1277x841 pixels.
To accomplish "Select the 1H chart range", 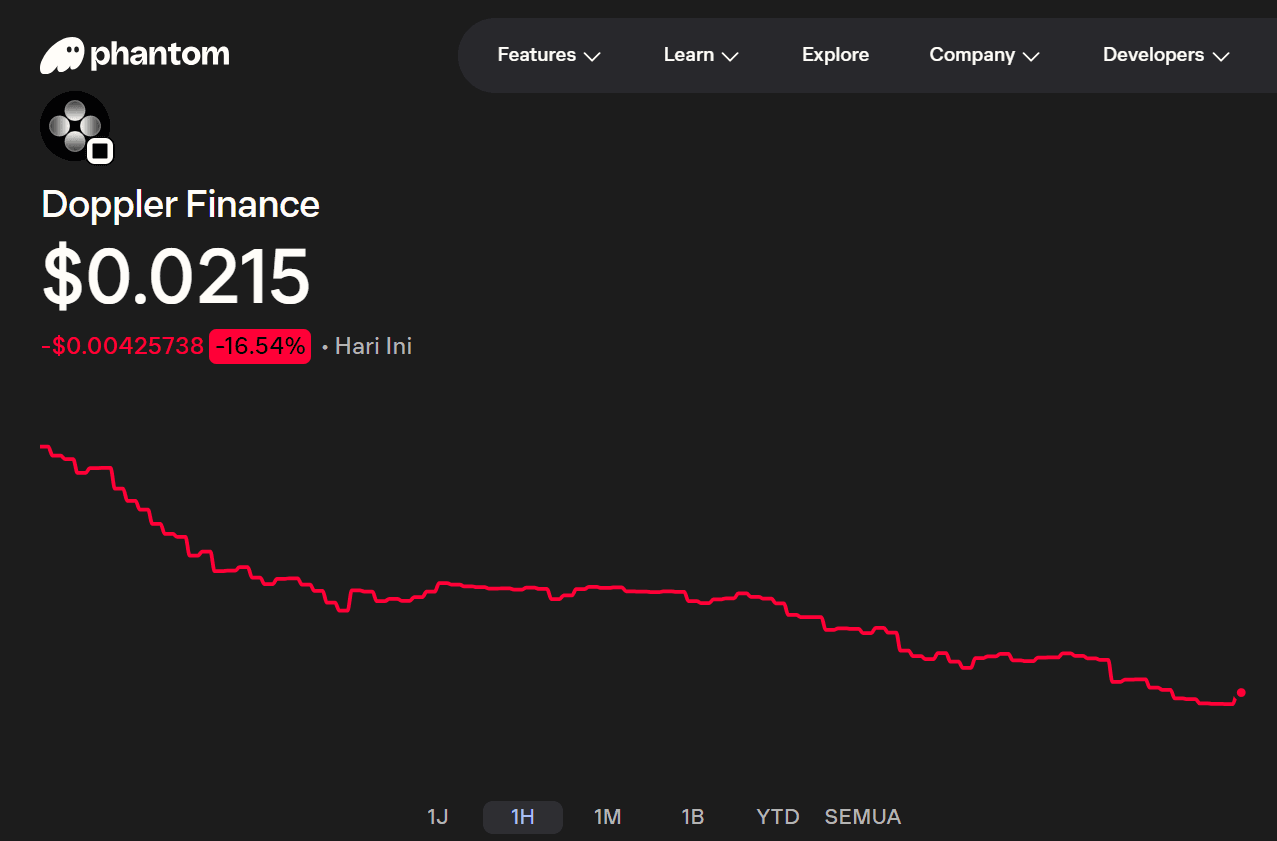I will click(x=523, y=817).
